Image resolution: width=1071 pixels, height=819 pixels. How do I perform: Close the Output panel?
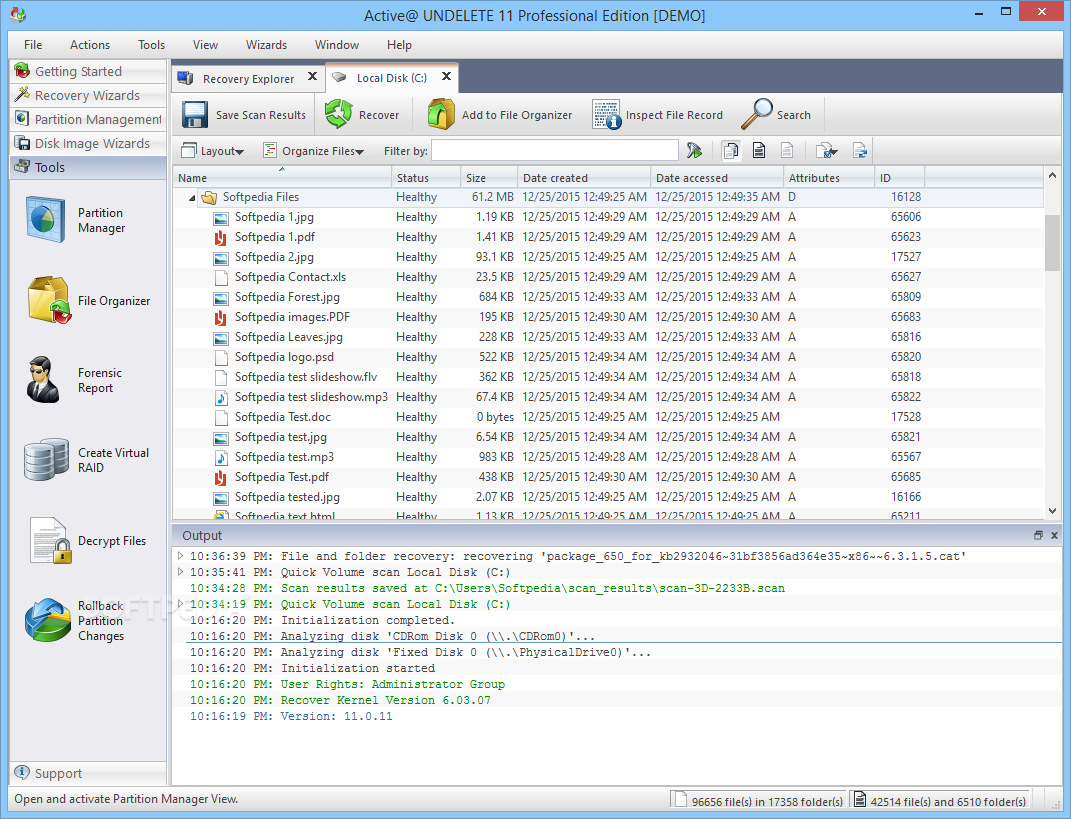click(x=1054, y=536)
